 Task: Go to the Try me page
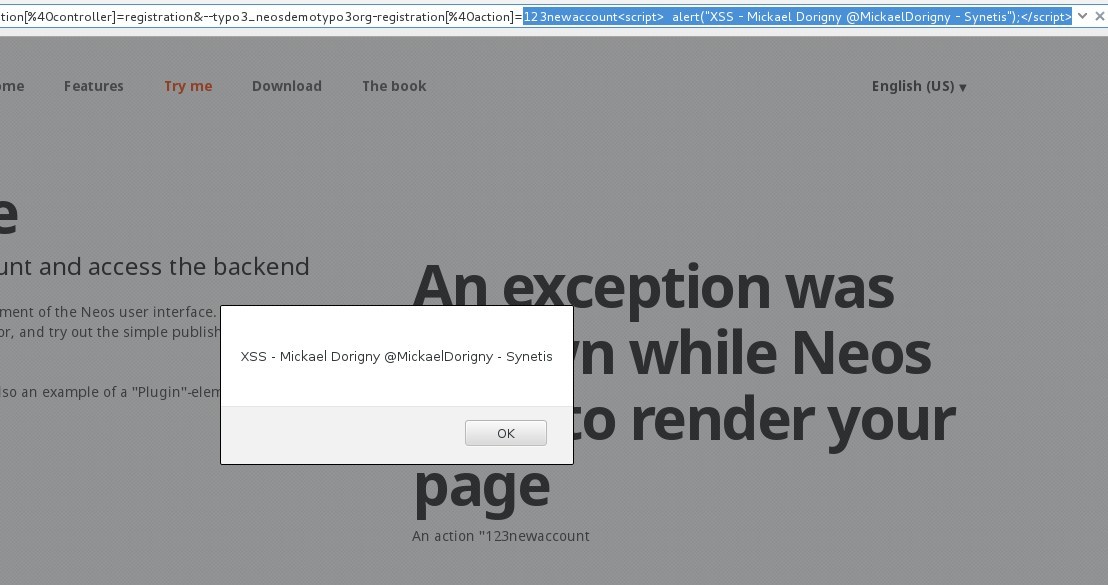click(x=188, y=86)
